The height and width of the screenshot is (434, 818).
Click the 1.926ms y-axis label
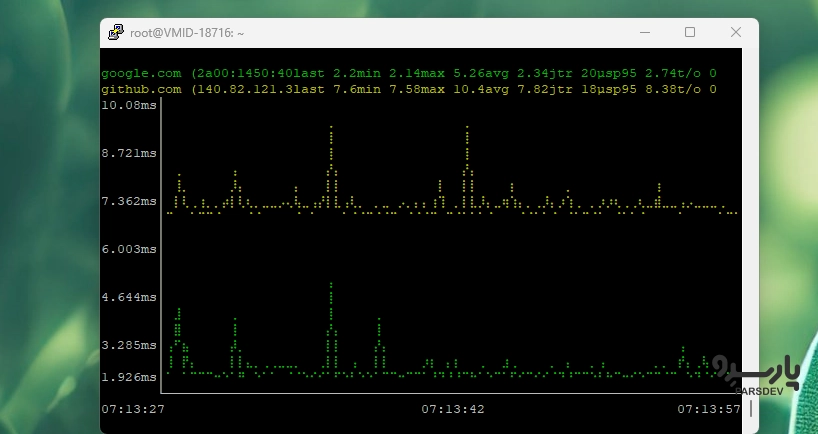tap(129, 377)
